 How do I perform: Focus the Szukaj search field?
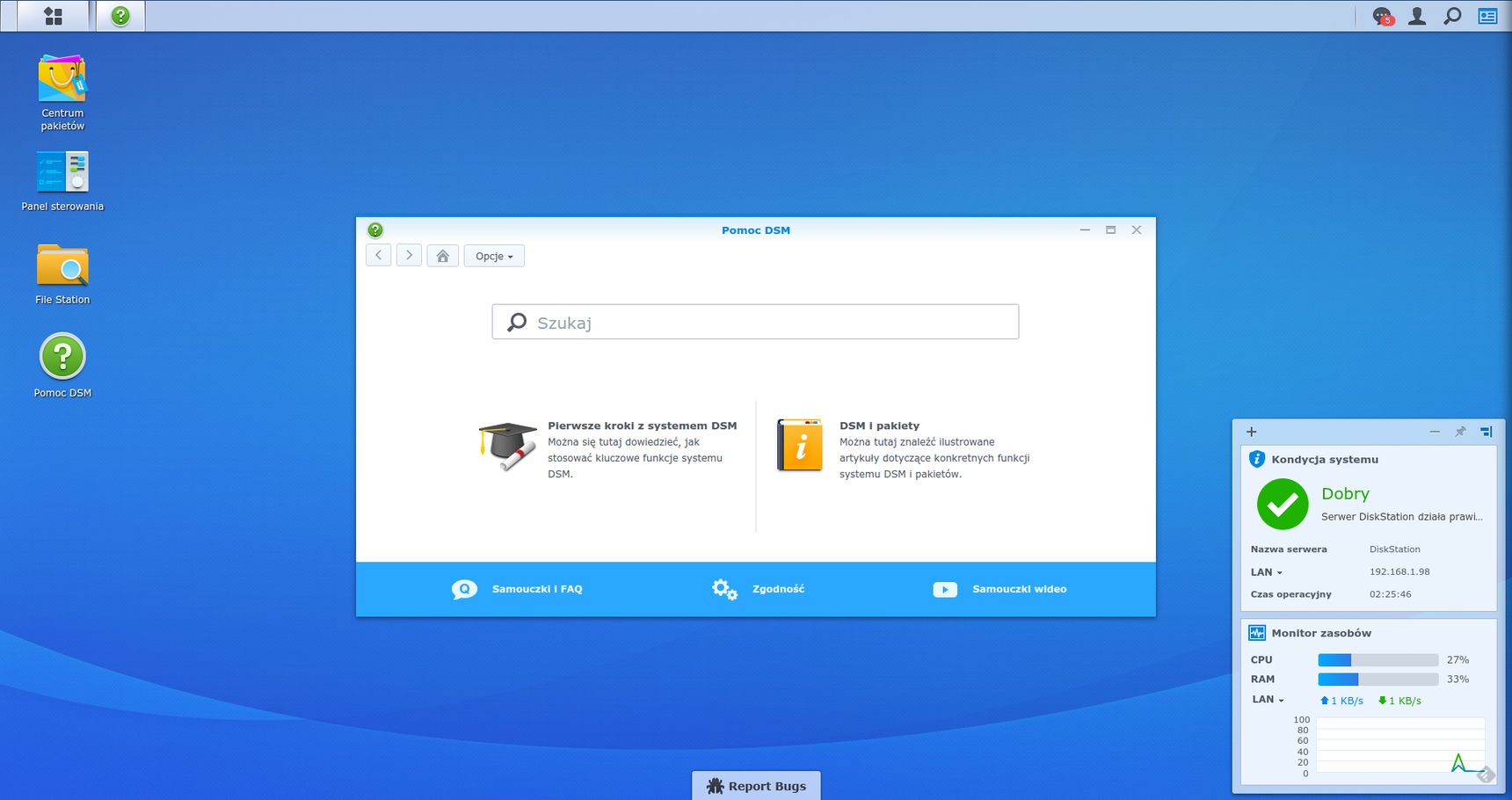tap(755, 322)
